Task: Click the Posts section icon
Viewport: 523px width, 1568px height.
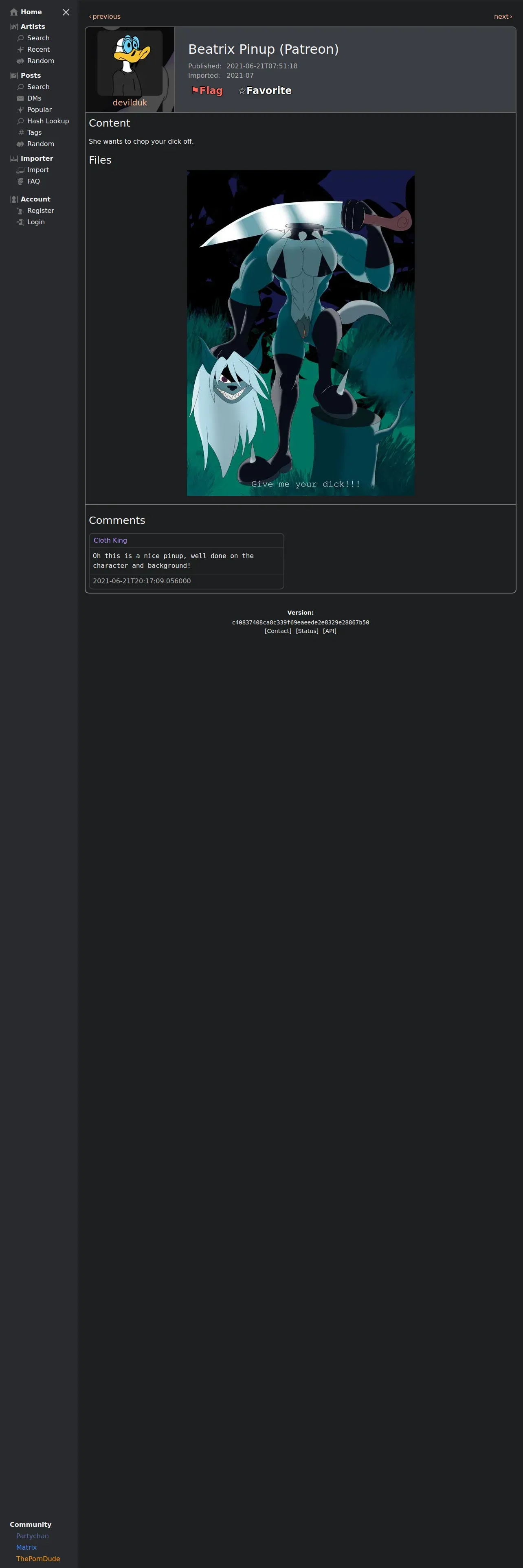Action: 13,75
